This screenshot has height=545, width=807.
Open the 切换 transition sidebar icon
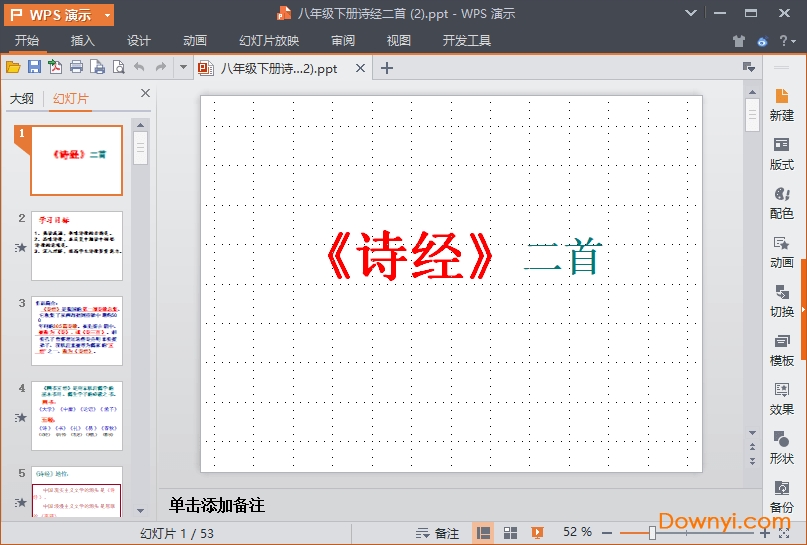point(781,301)
